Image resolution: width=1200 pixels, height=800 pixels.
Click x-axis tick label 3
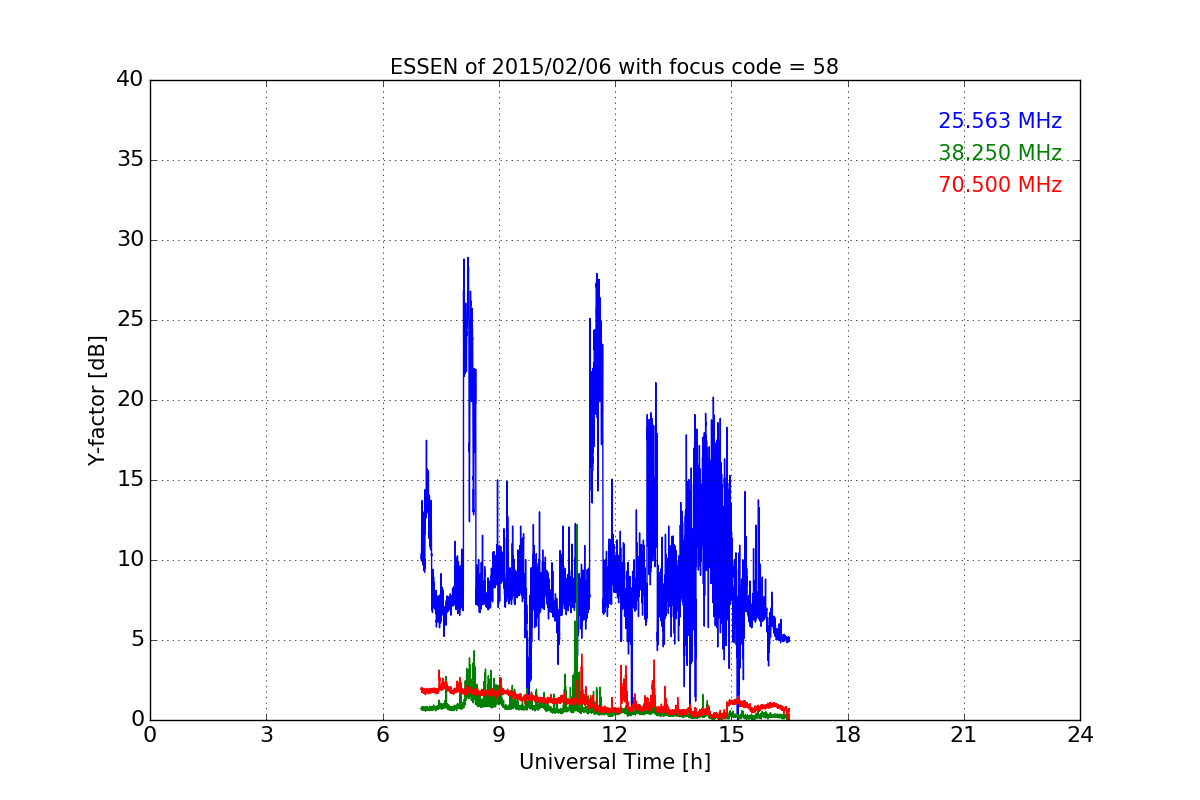click(266, 735)
